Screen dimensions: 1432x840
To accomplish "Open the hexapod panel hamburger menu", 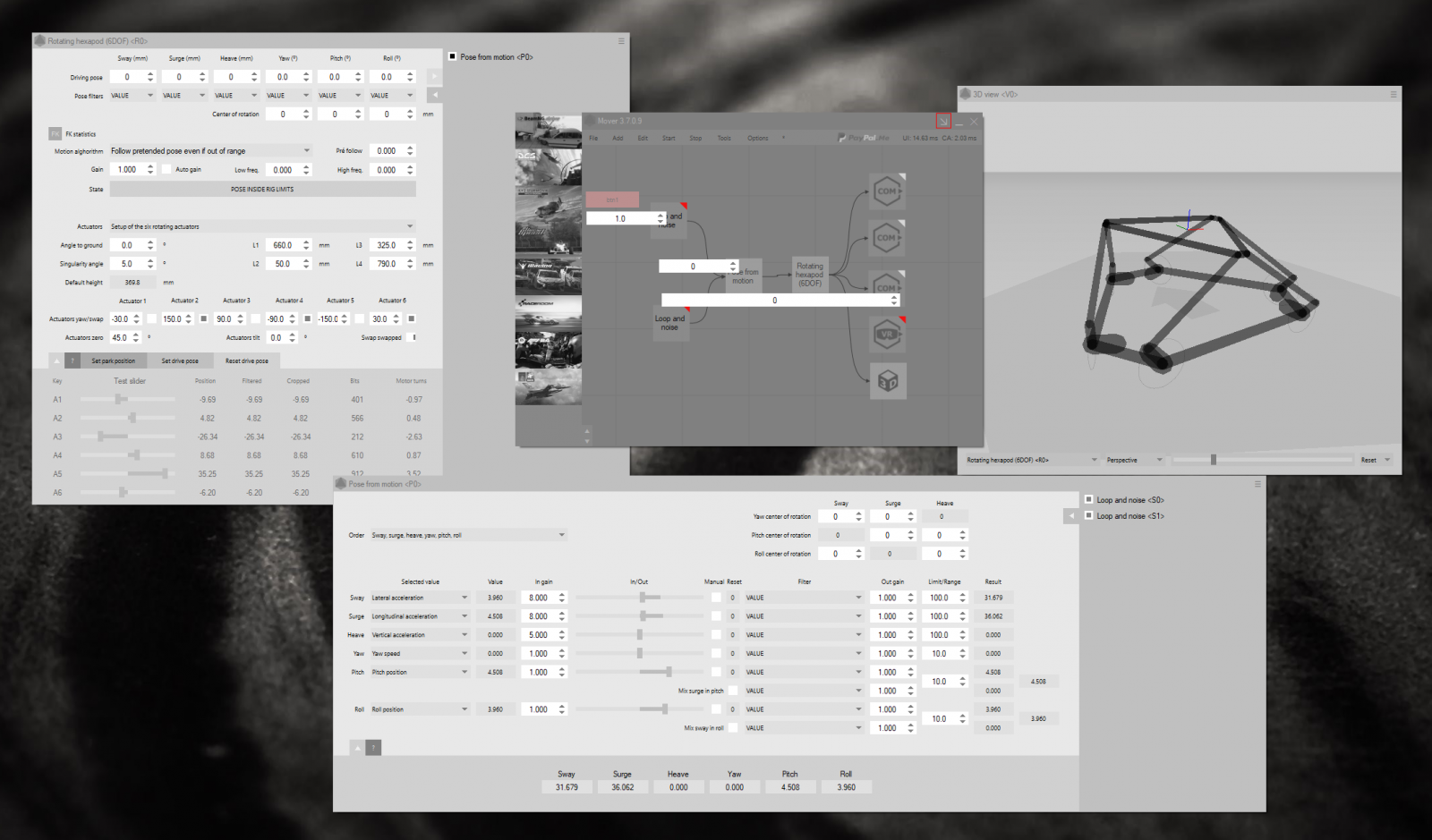I will pyautogui.click(x=621, y=41).
